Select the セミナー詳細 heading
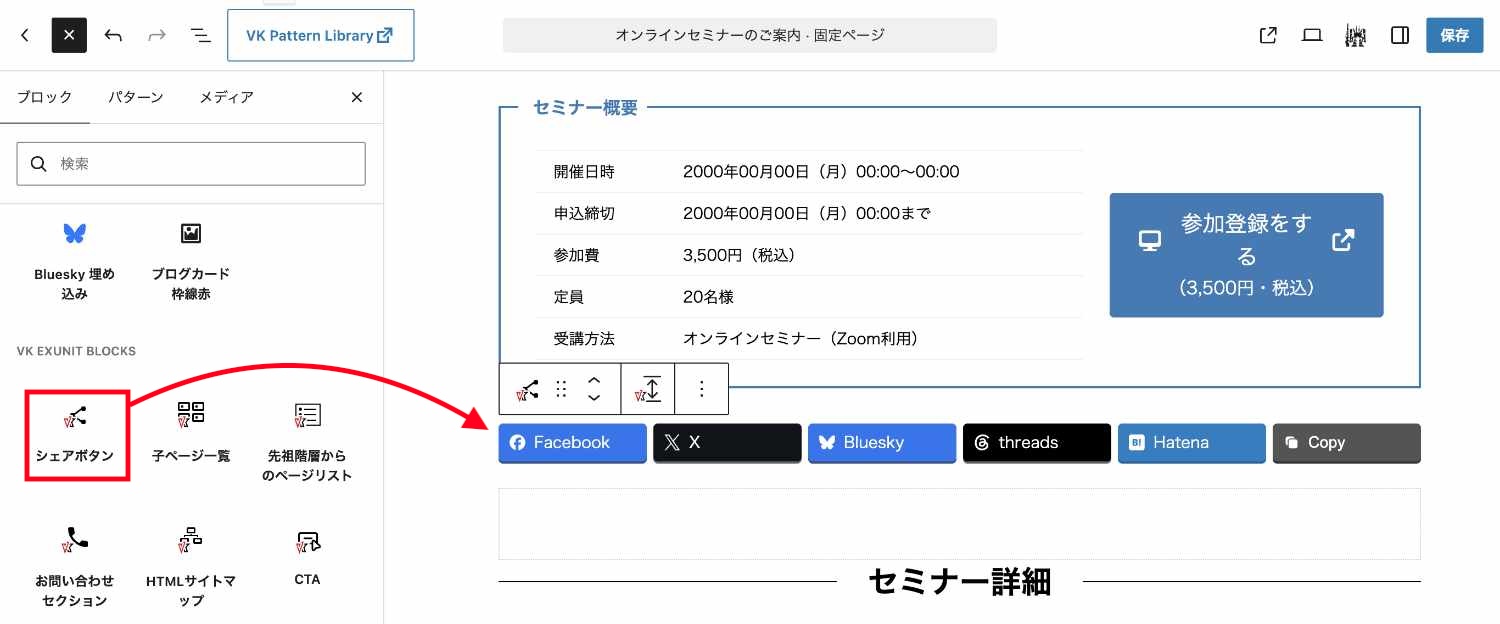The image size is (1500, 624). click(x=960, y=581)
